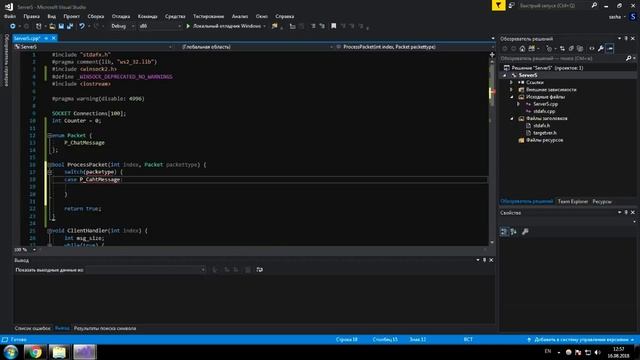Click the View Code icon in Solution Explorer
Image resolution: width=640 pixels, height=360 pixels.
tap(592, 49)
